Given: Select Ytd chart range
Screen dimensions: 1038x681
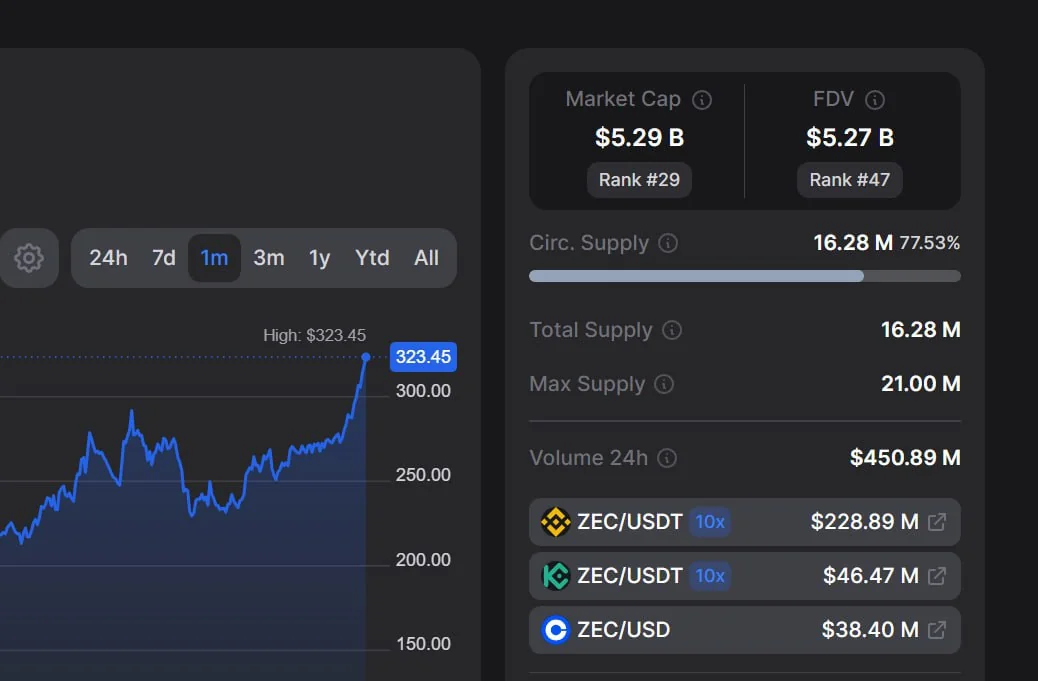Looking at the screenshot, I should point(372,258).
